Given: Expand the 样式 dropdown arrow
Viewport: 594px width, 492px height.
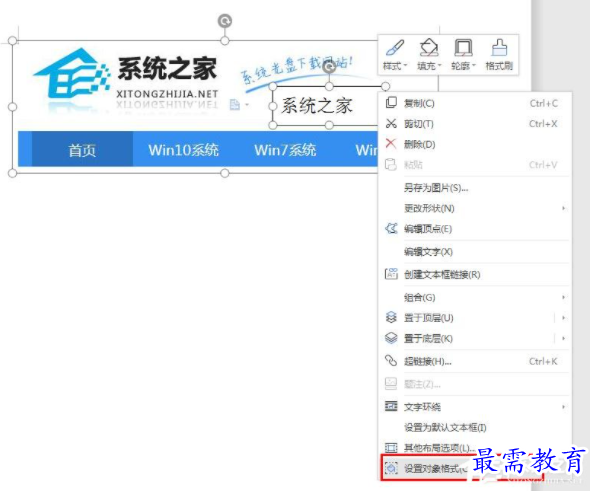Looking at the screenshot, I should click(405, 66).
